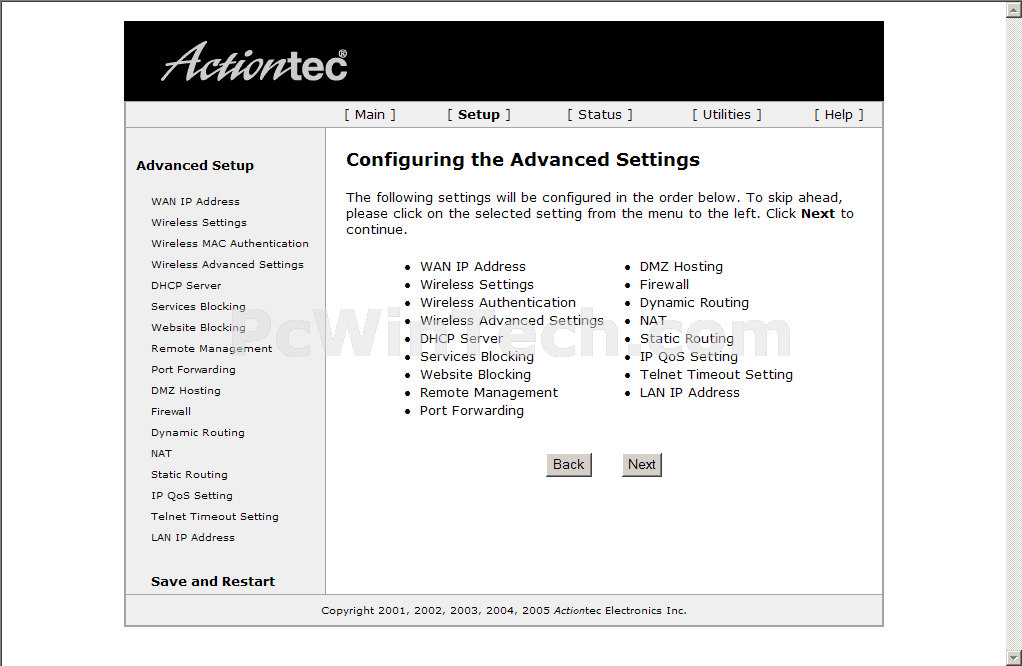Click 'Advanced Setup' sidebar heading
Image resolution: width=1022 pixels, height=666 pixels.
(x=195, y=166)
